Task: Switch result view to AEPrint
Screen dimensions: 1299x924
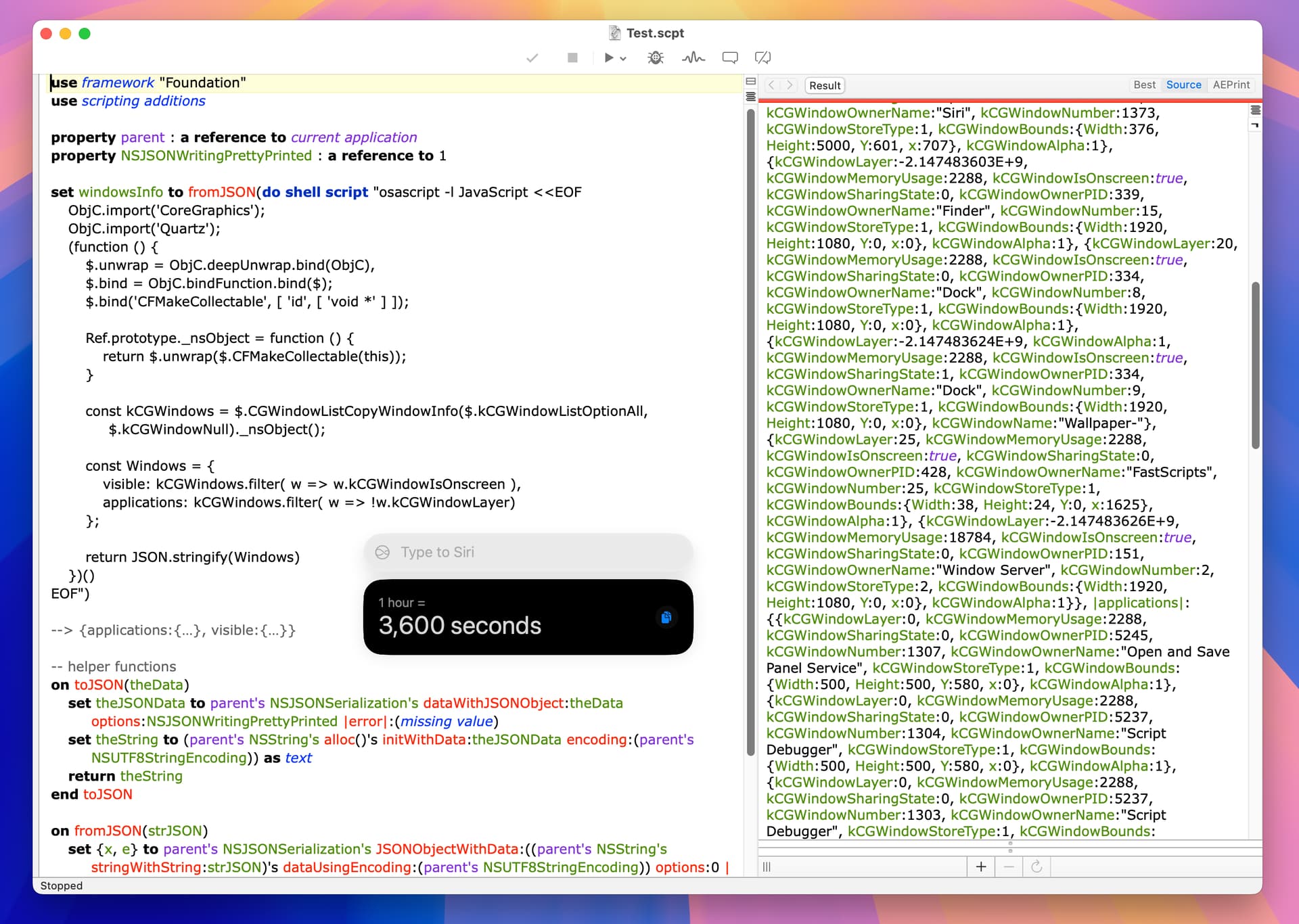Action: pos(1231,85)
